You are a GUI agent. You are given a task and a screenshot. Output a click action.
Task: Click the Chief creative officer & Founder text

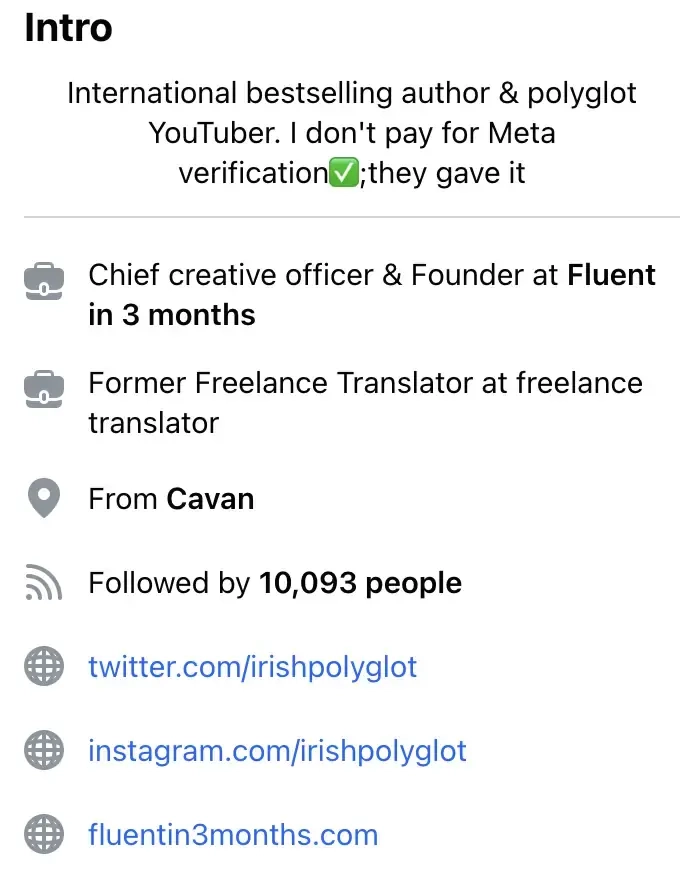pyautogui.click(x=322, y=275)
